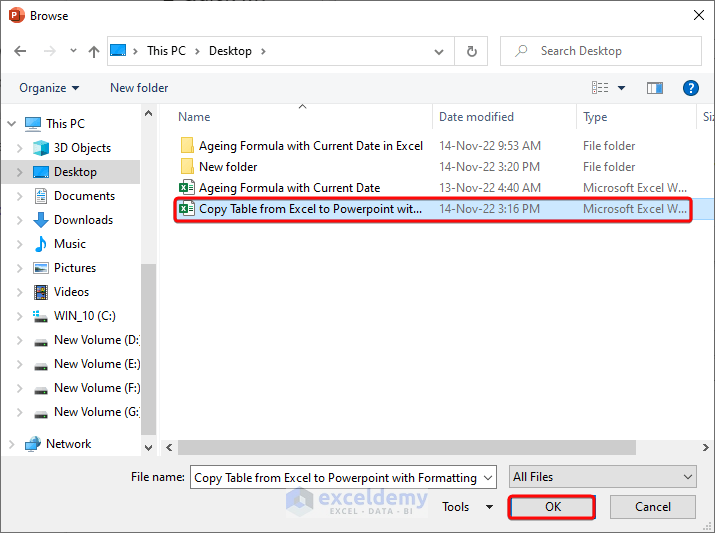Click the Search Desktop field
This screenshot has height=533, width=715.
[601, 51]
